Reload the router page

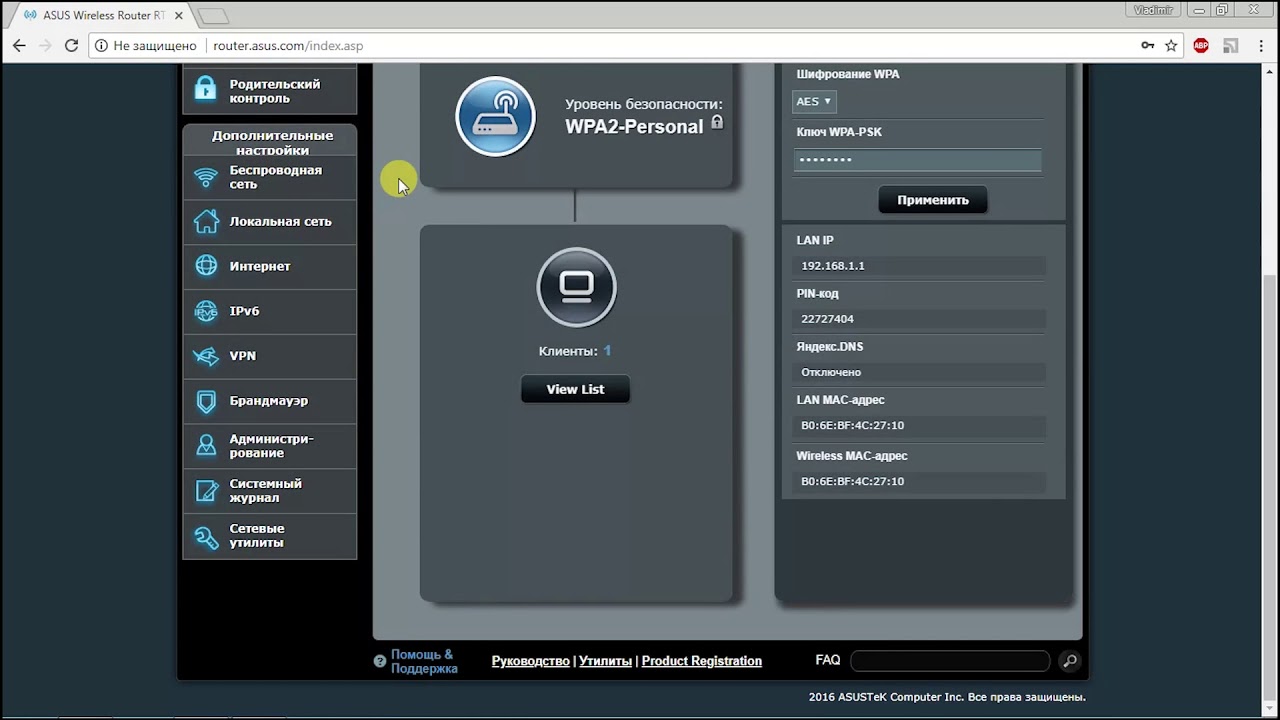71,45
